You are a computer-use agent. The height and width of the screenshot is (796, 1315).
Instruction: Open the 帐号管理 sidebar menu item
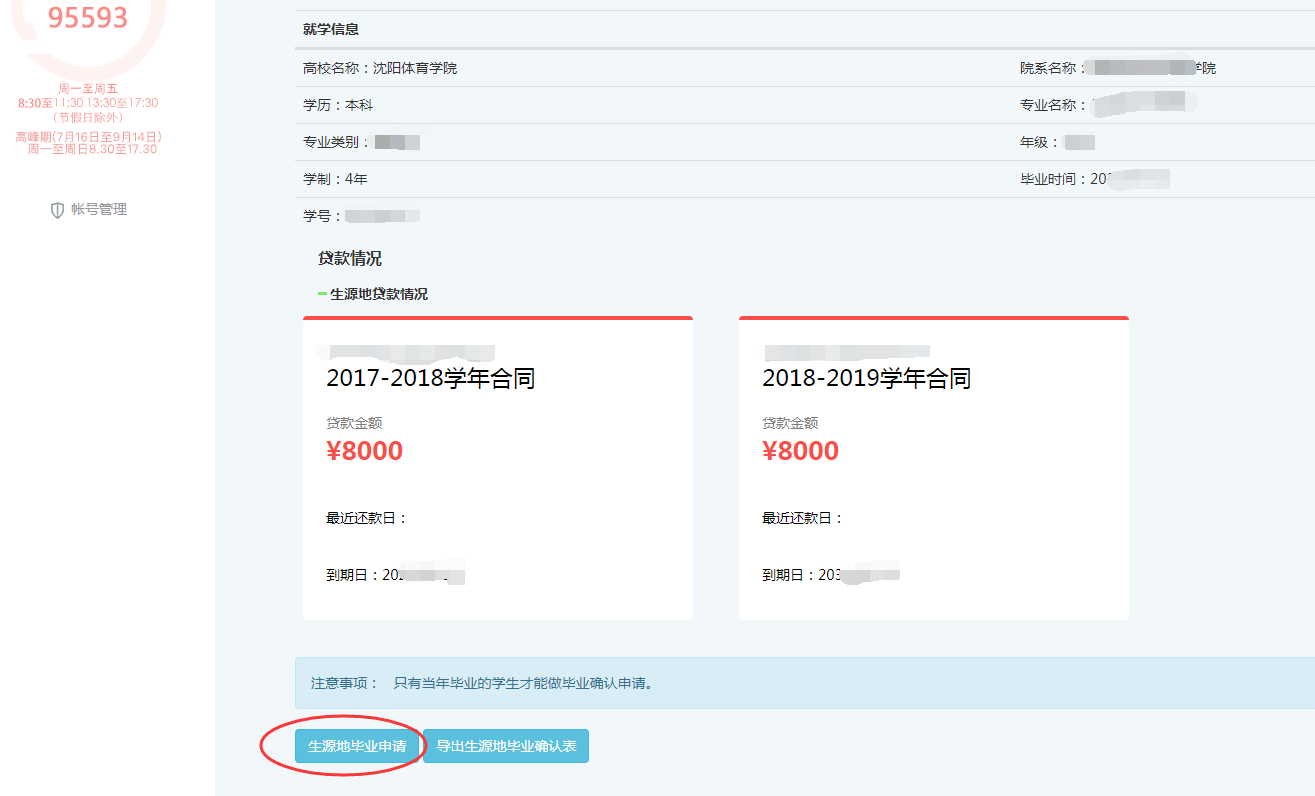(x=98, y=210)
